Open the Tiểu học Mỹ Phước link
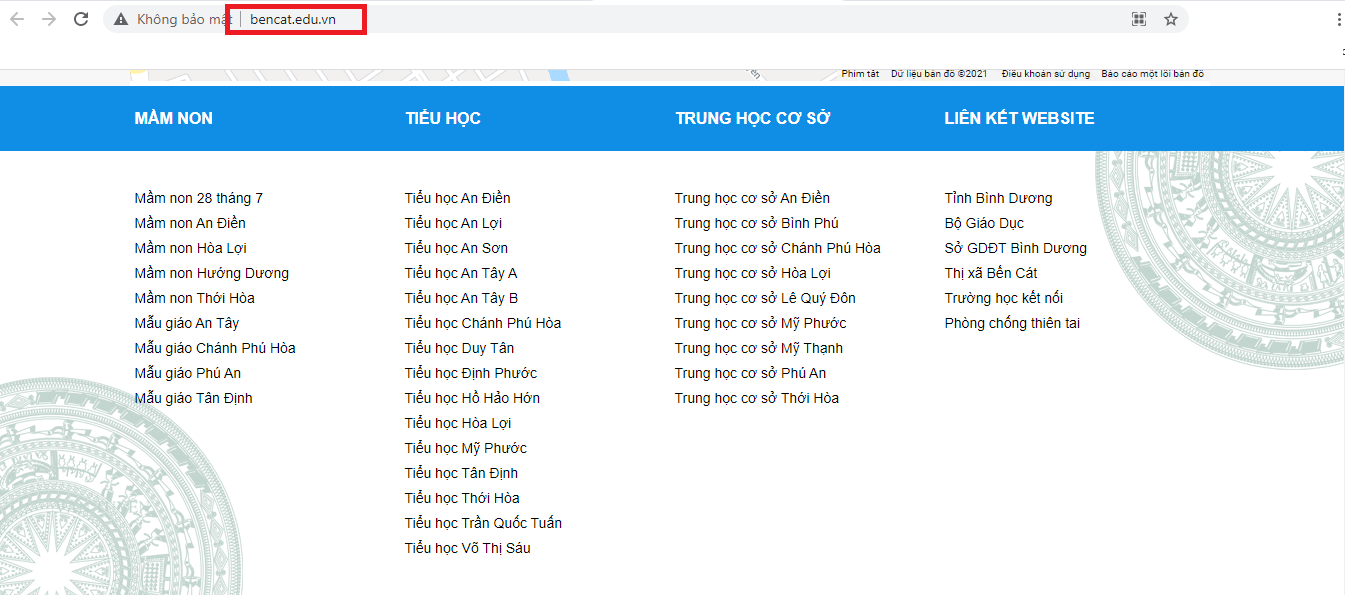Viewport: 1345px width, 595px height. [466, 448]
